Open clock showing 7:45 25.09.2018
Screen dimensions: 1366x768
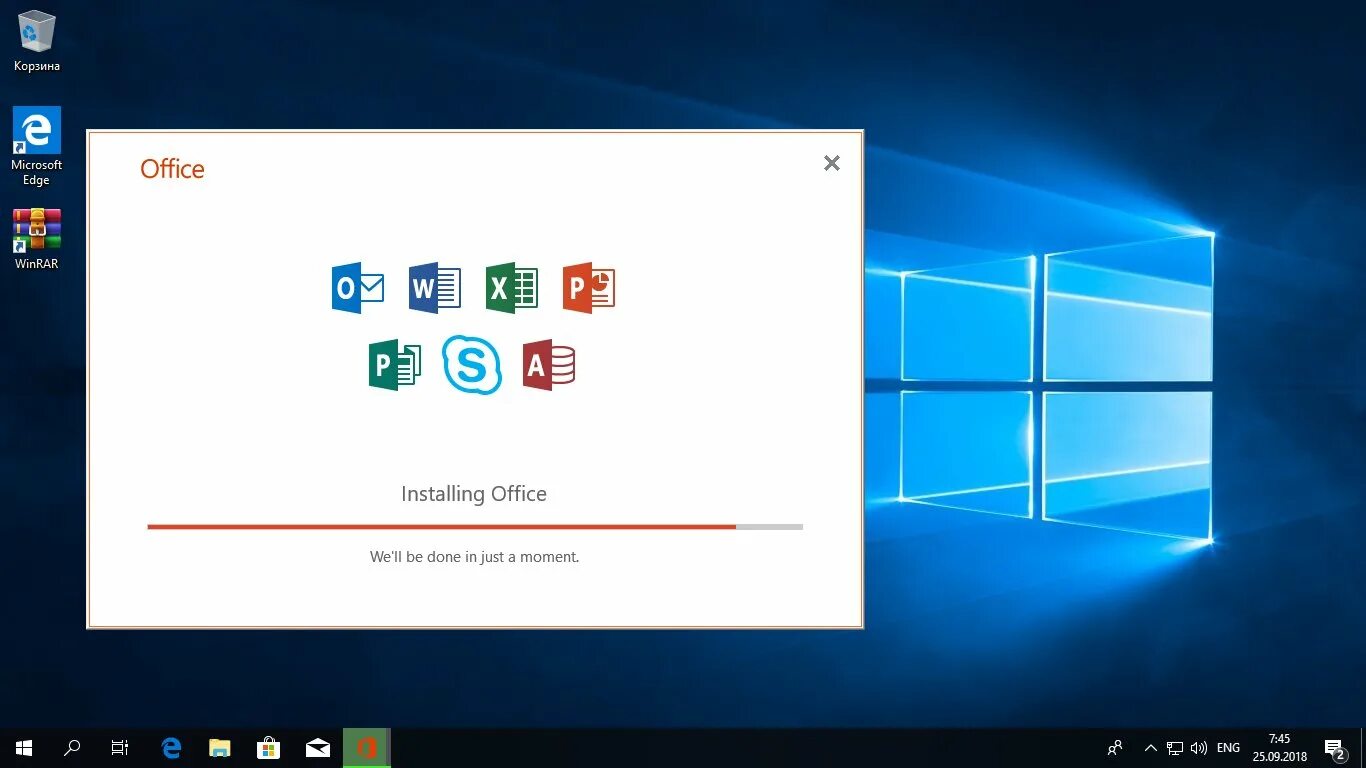pyautogui.click(x=1279, y=748)
